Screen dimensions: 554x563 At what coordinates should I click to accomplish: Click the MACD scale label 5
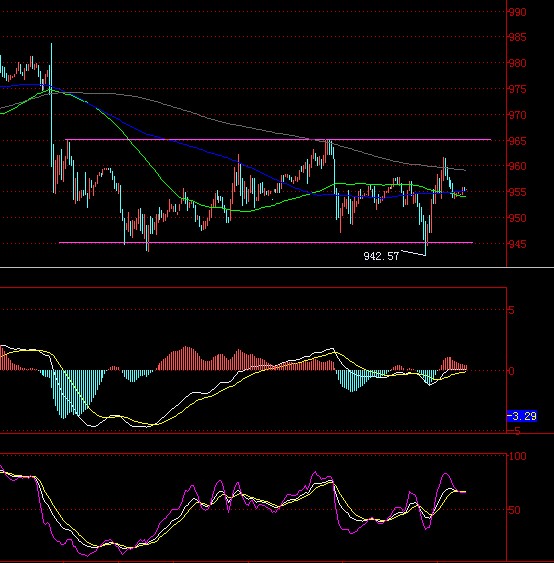coord(512,310)
